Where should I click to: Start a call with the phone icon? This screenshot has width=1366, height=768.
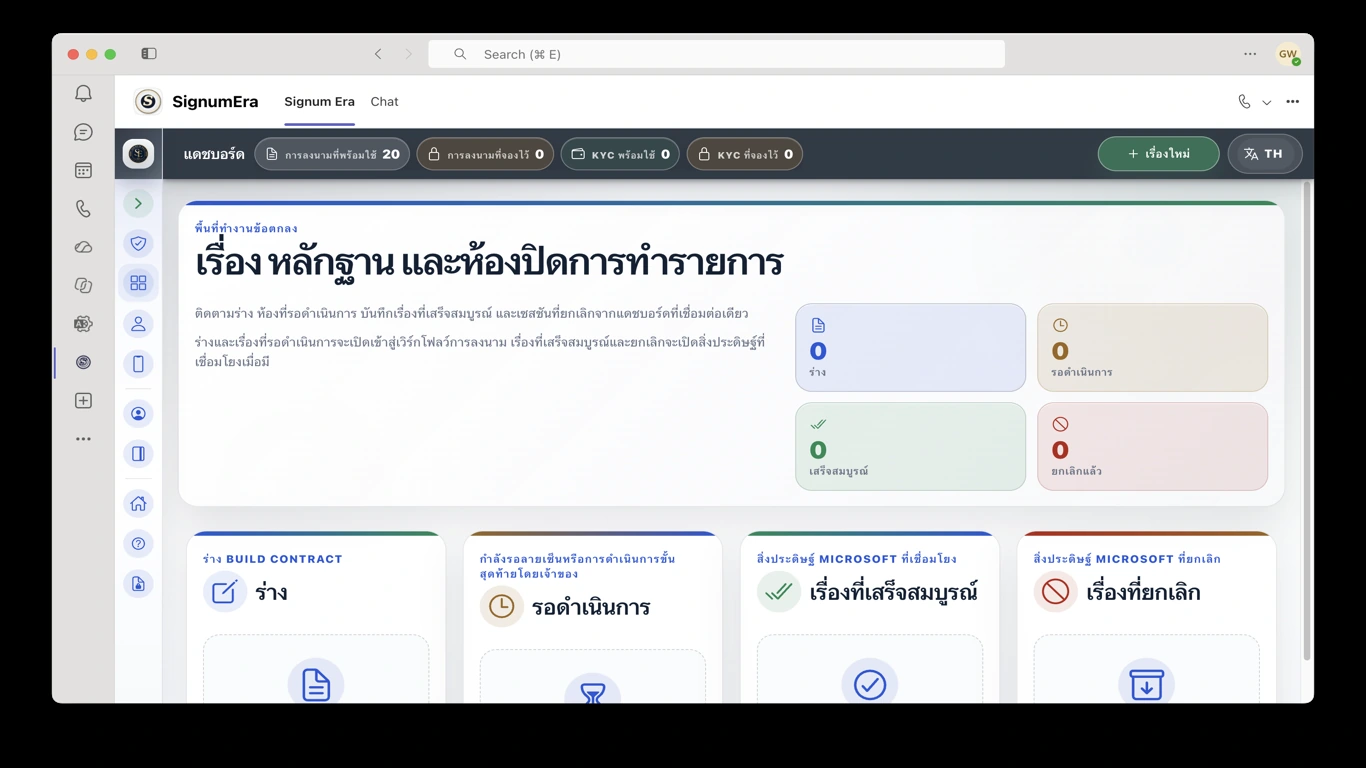(x=1244, y=102)
